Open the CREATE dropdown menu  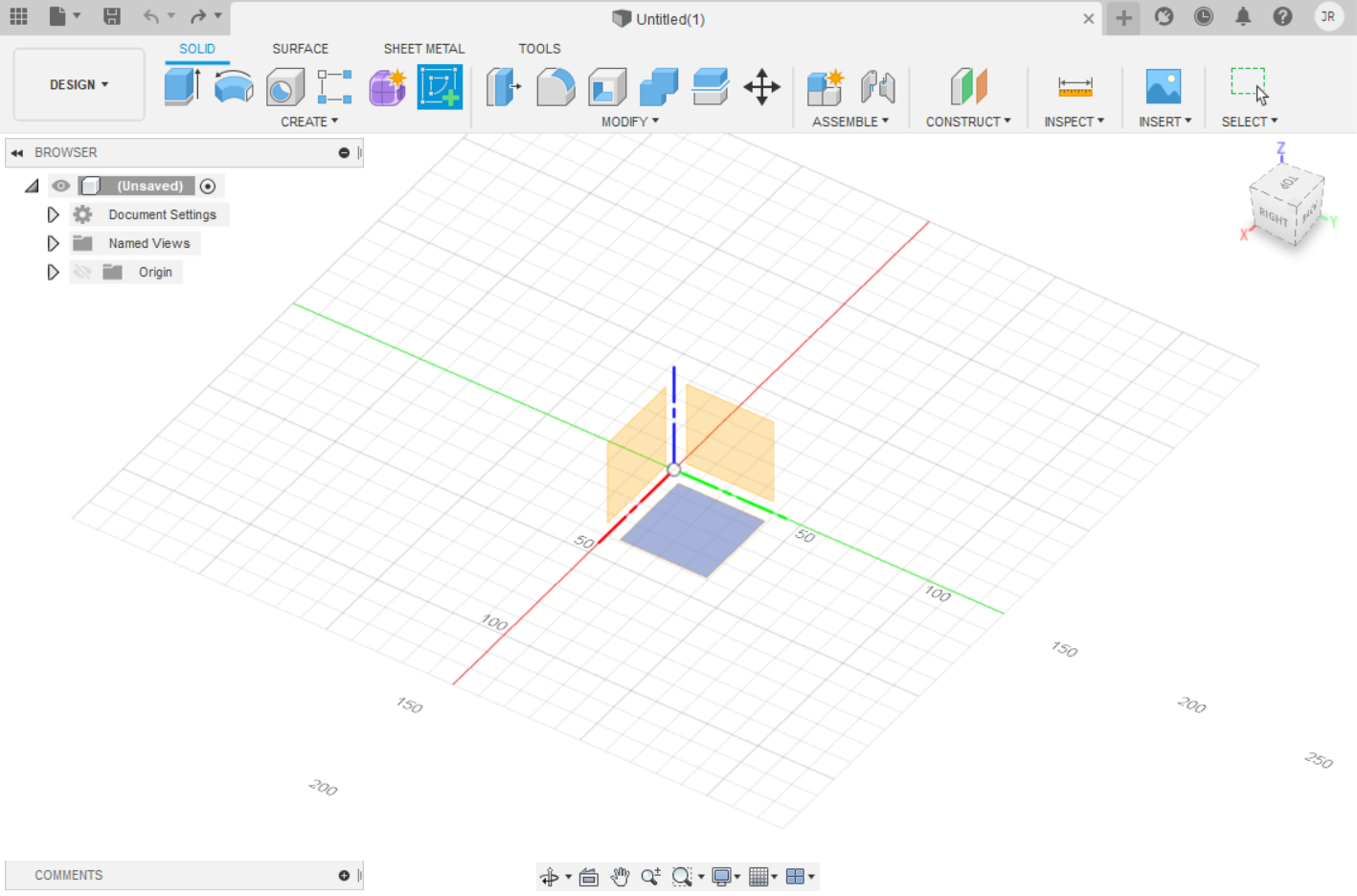click(x=309, y=122)
